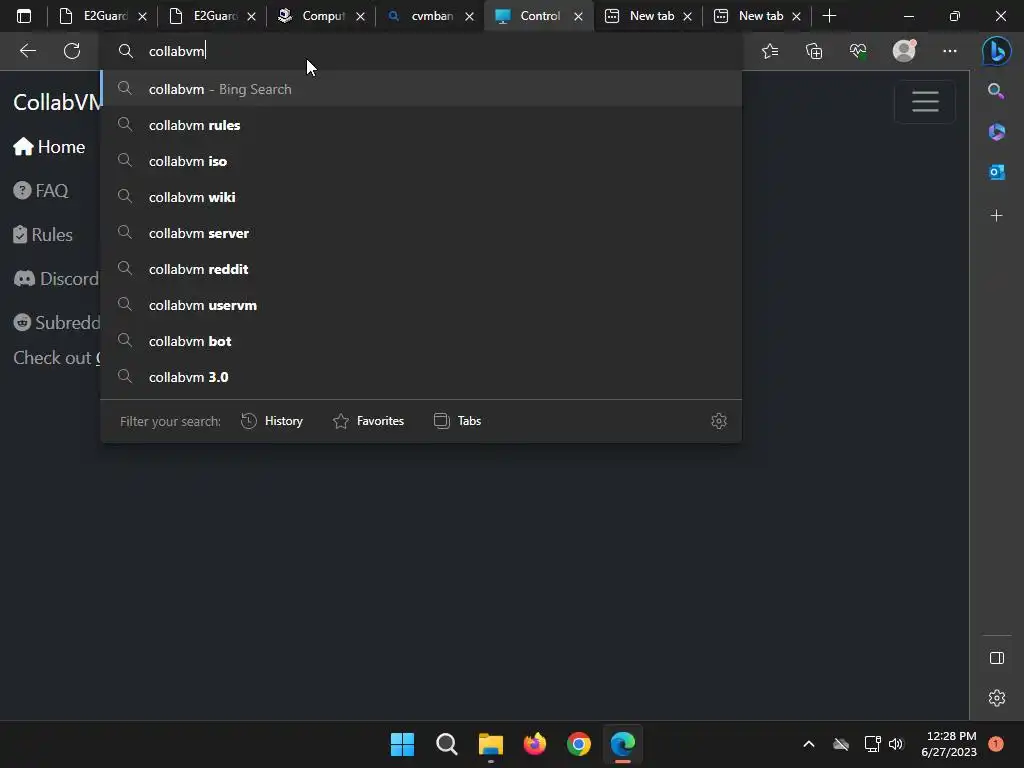Select 'collabvm - Bing Search' suggestion
Viewport: 1024px width, 768px height.
(x=421, y=89)
